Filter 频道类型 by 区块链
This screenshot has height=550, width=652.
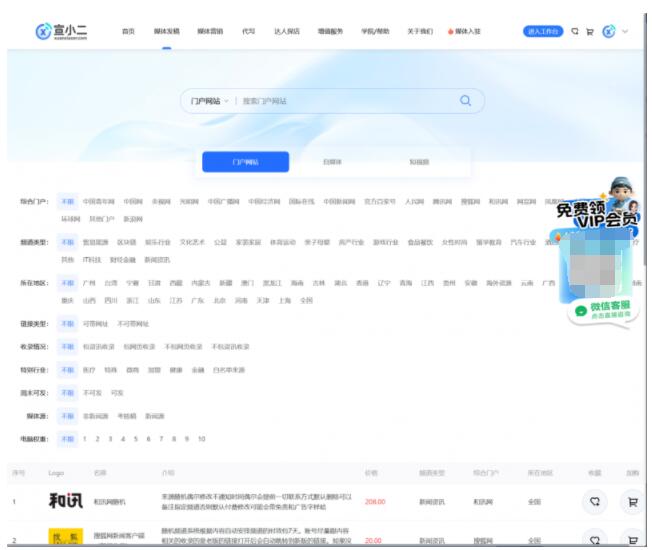point(126,242)
